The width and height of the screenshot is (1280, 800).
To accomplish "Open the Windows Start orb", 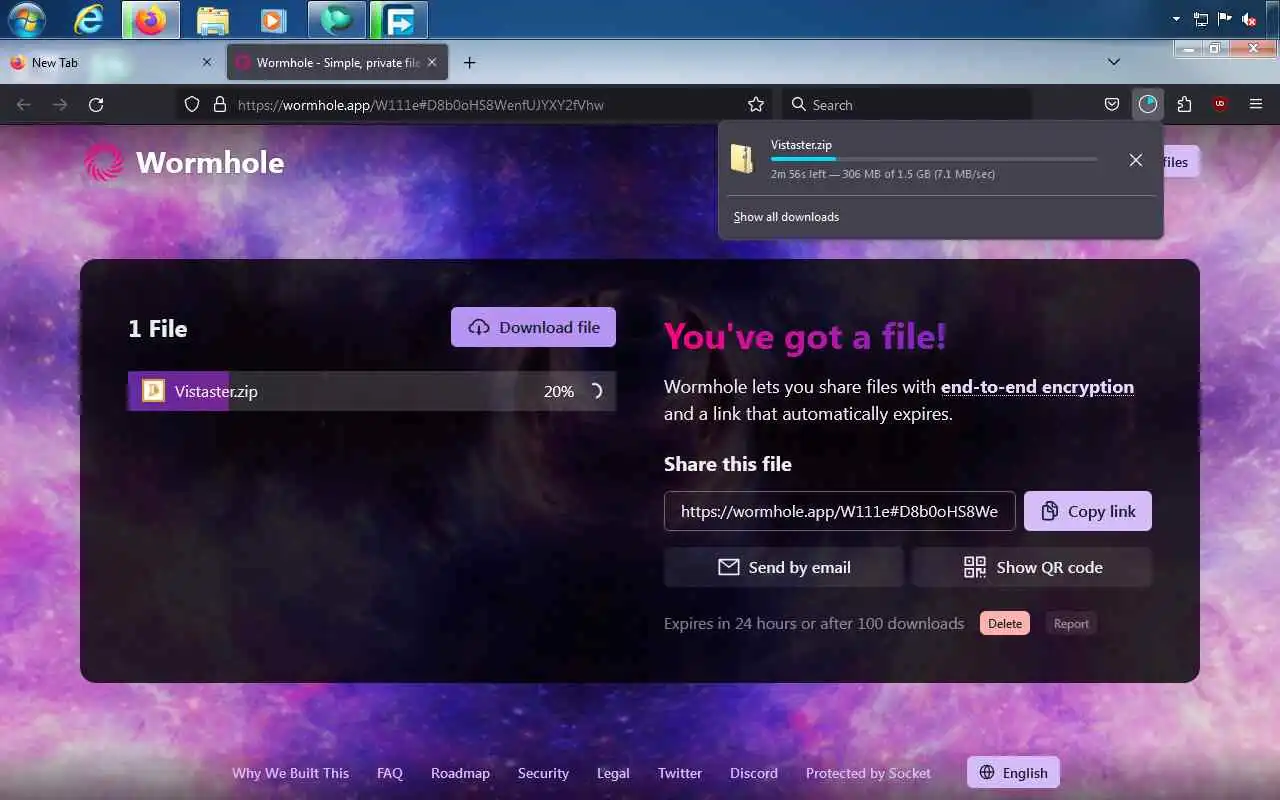I will pyautogui.click(x=27, y=19).
